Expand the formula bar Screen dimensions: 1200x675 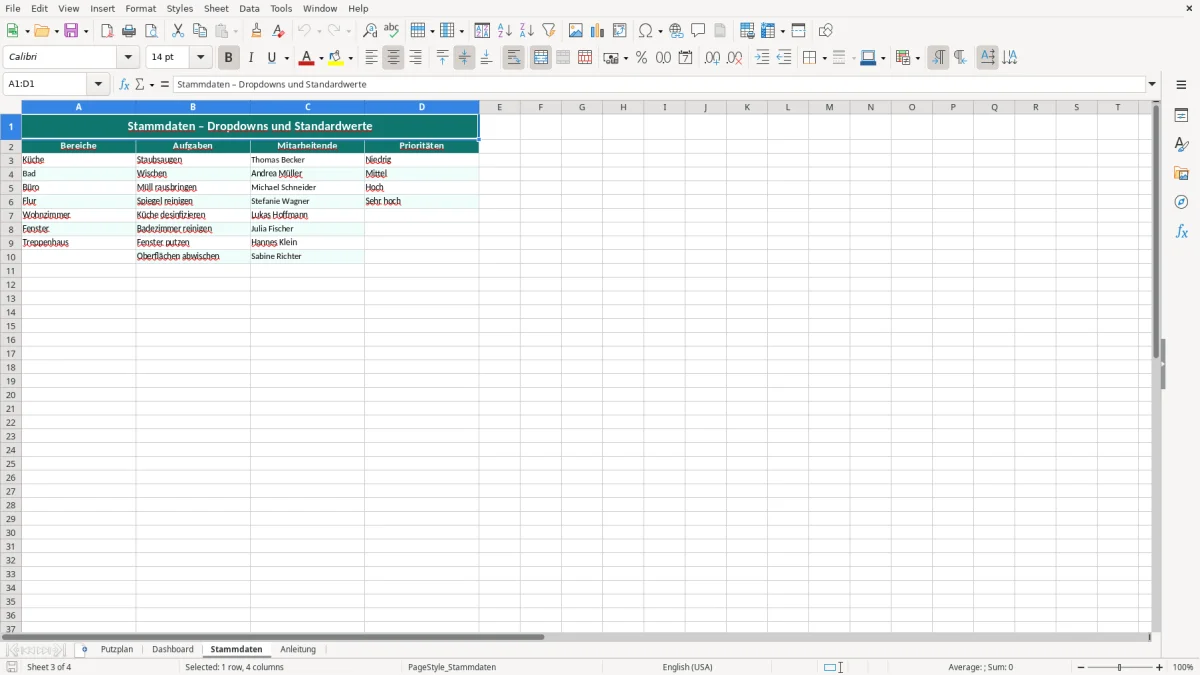pos(1152,85)
